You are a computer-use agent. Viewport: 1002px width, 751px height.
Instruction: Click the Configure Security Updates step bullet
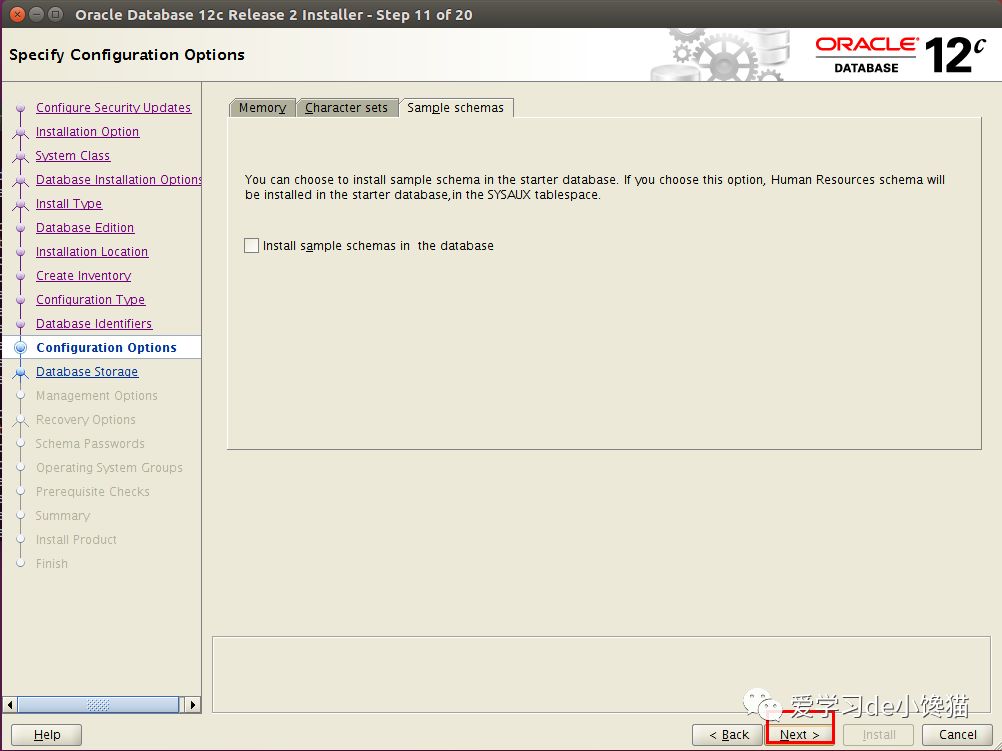20,108
